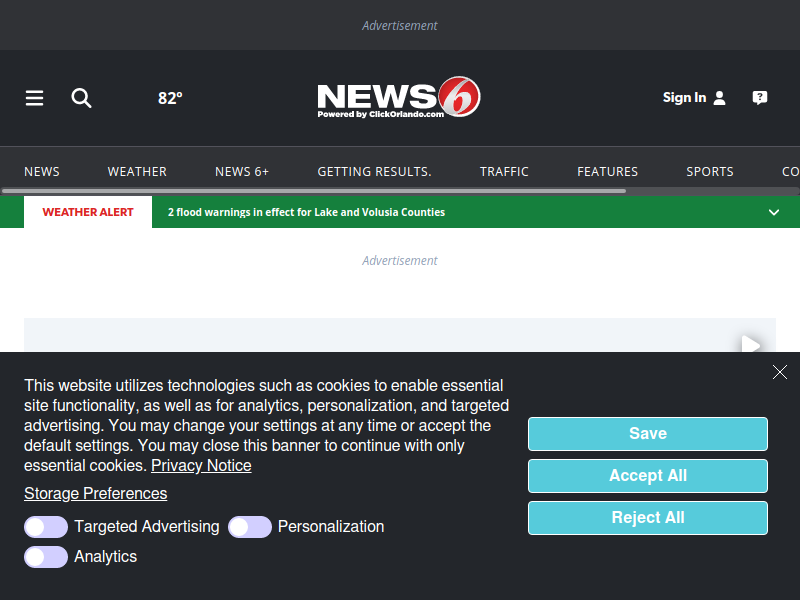The image size is (800, 600).
Task: Click the video play arrow icon
Action: pyautogui.click(x=751, y=343)
